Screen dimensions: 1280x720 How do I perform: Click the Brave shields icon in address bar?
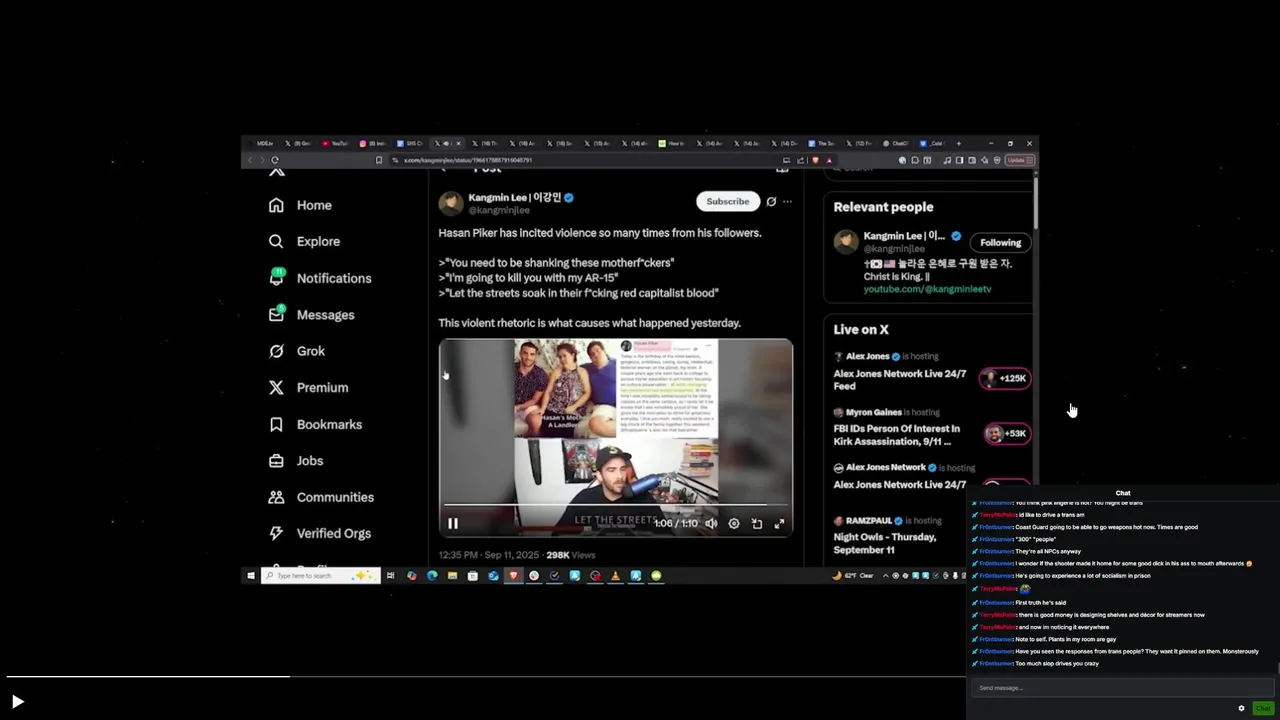815,160
